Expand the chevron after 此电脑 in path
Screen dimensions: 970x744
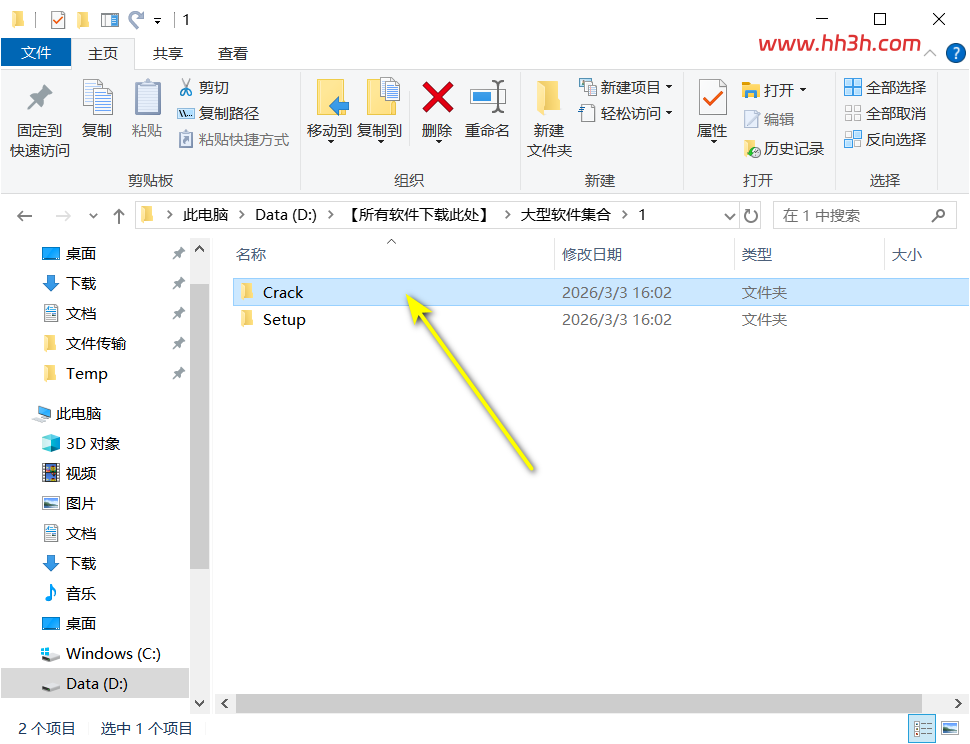click(x=242, y=215)
